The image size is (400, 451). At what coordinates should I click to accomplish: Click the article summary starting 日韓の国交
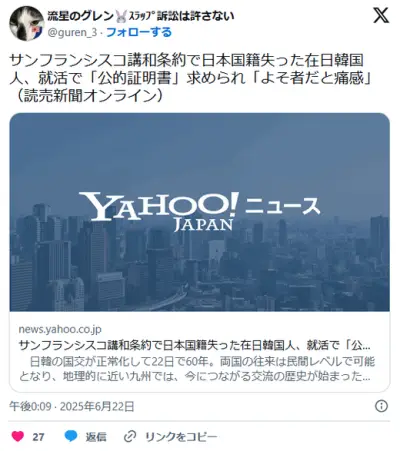197,369
